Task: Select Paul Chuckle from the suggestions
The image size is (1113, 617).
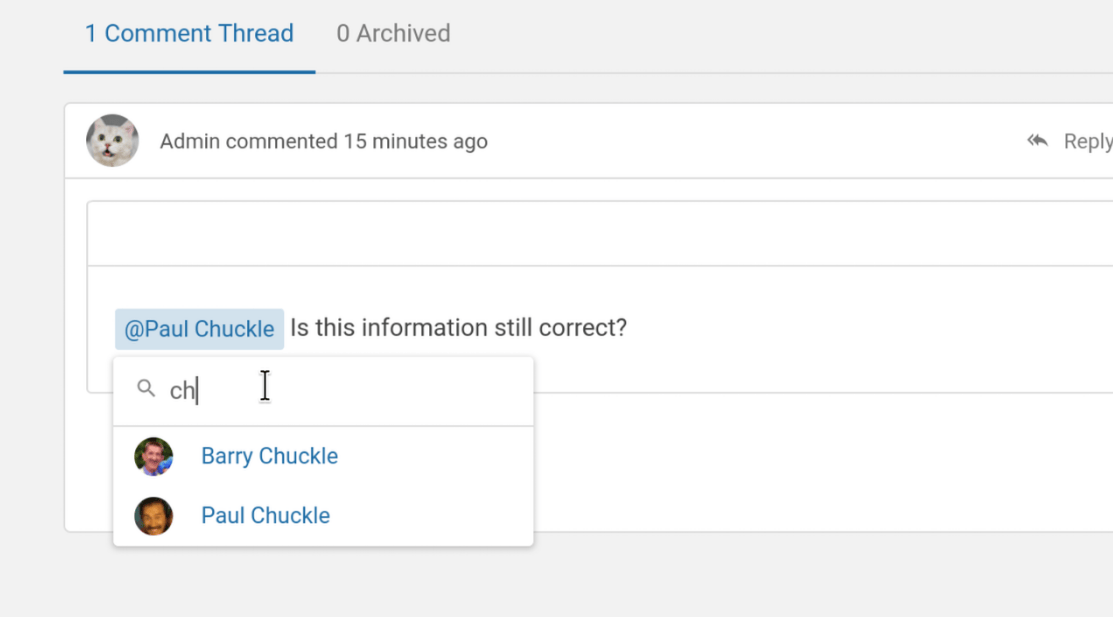Action: pos(265,516)
